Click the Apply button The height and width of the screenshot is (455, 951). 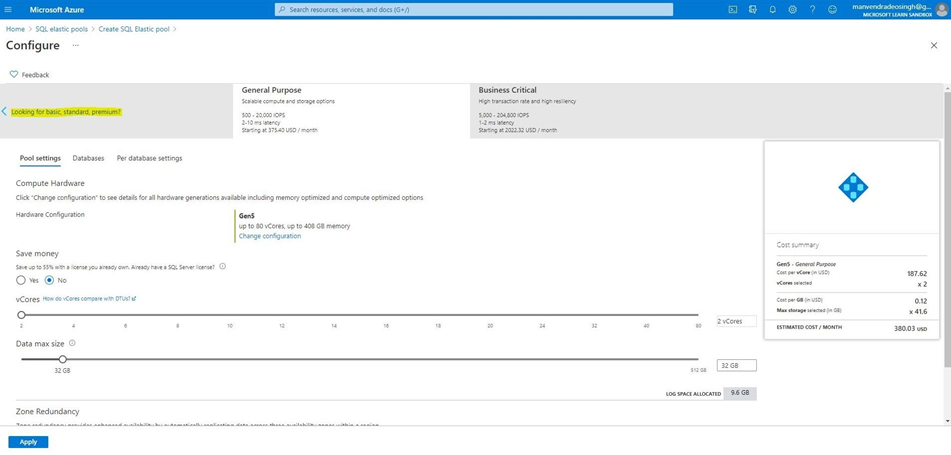pos(29,442)
